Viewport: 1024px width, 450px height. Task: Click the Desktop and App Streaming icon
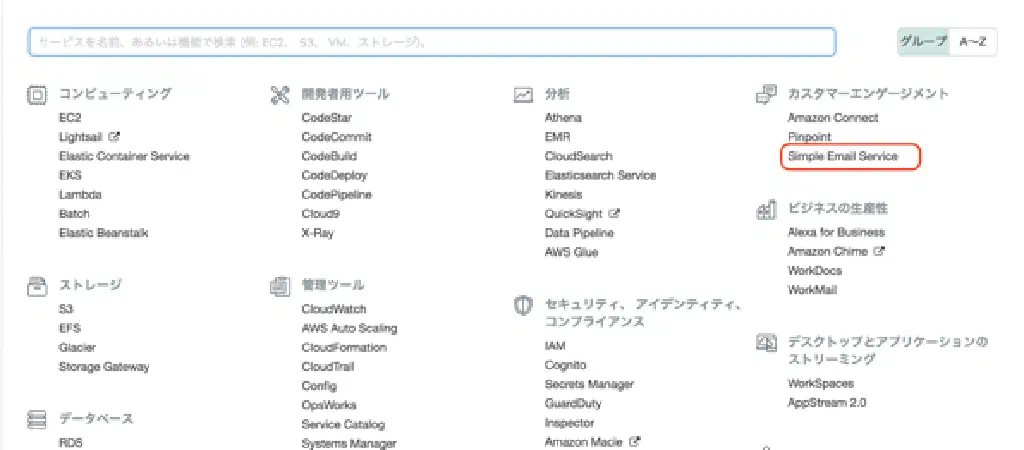tap(766, 343)
